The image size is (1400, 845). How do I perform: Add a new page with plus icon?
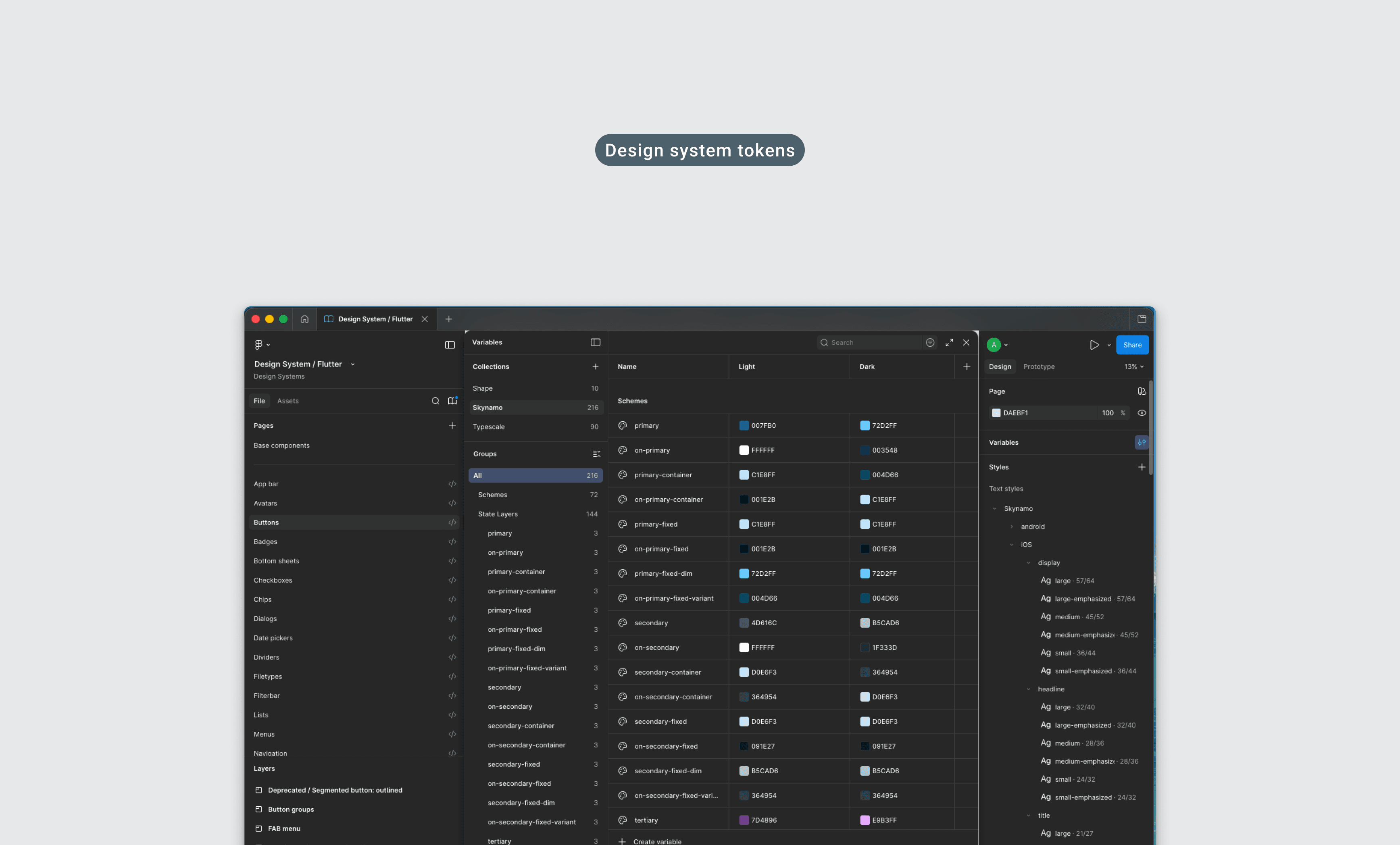[452, 425]
